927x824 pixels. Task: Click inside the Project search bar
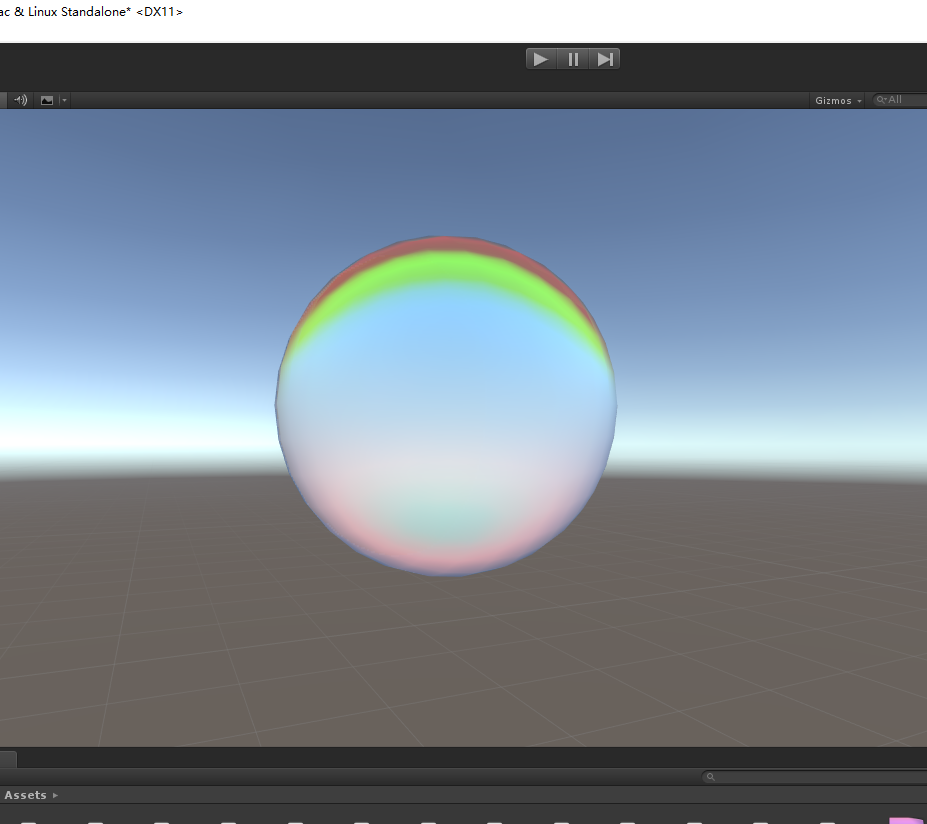click(800, 776)
